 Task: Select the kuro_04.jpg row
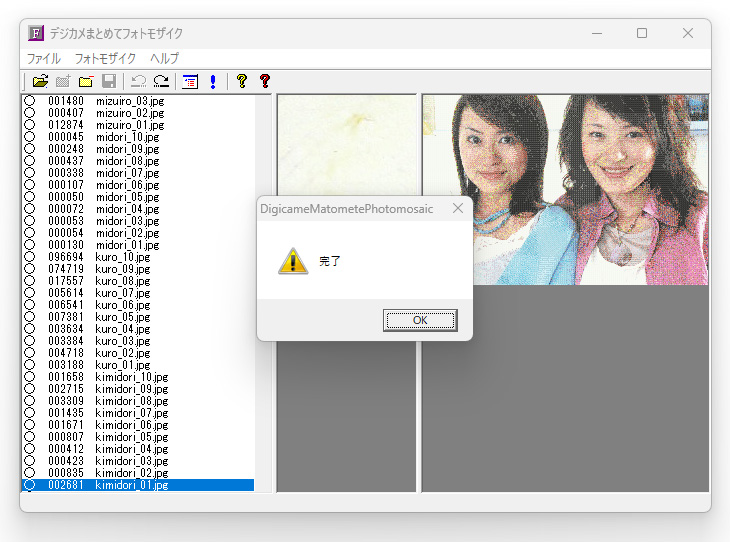click(x=138, y=329)
